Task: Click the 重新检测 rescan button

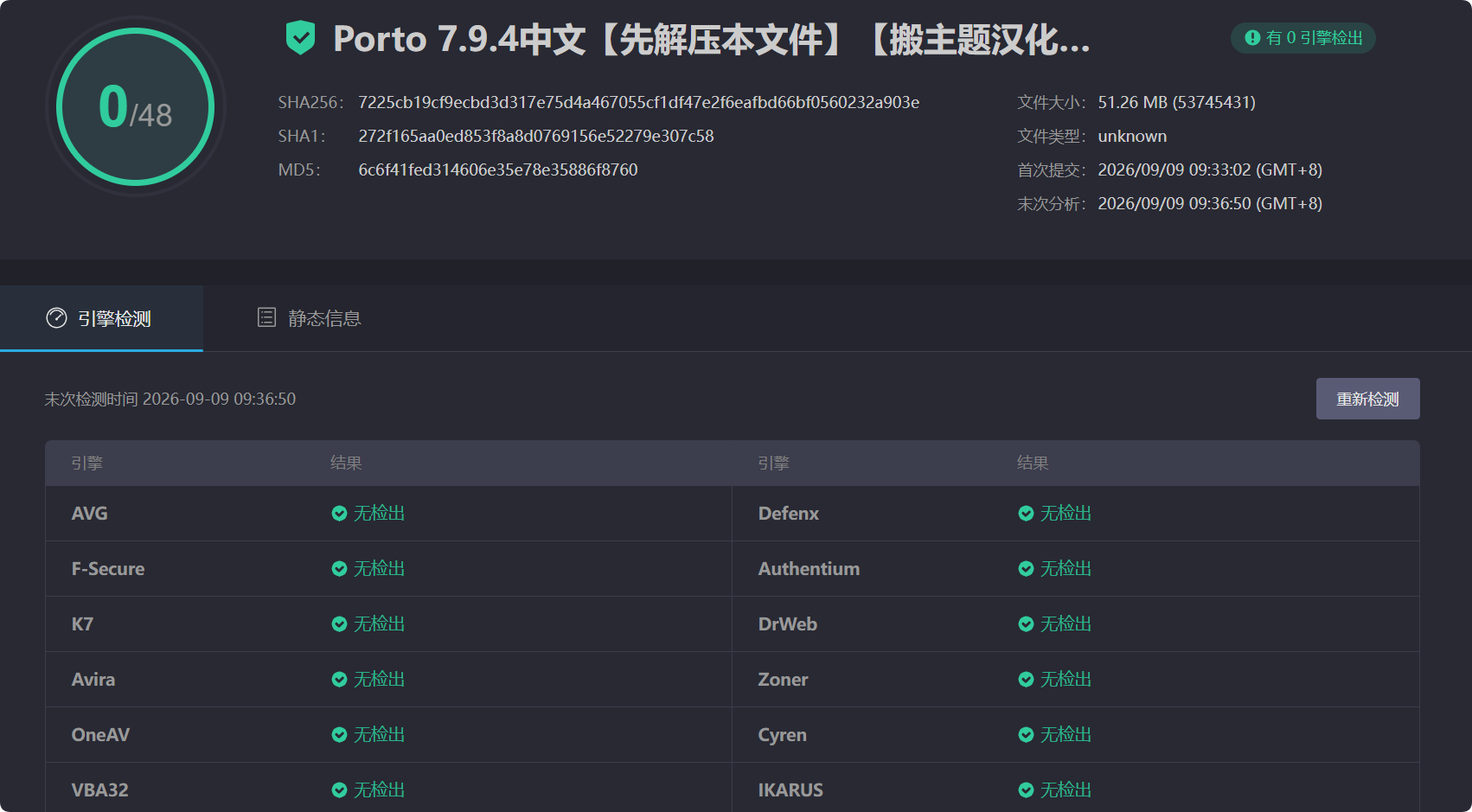Action: click(1367, 399)
